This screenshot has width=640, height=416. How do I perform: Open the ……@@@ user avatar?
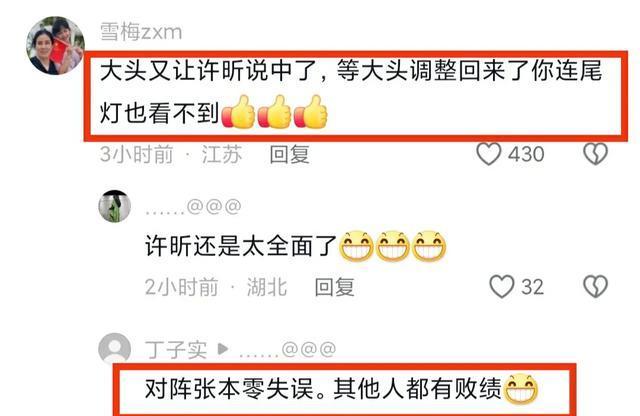coord(115,206)
